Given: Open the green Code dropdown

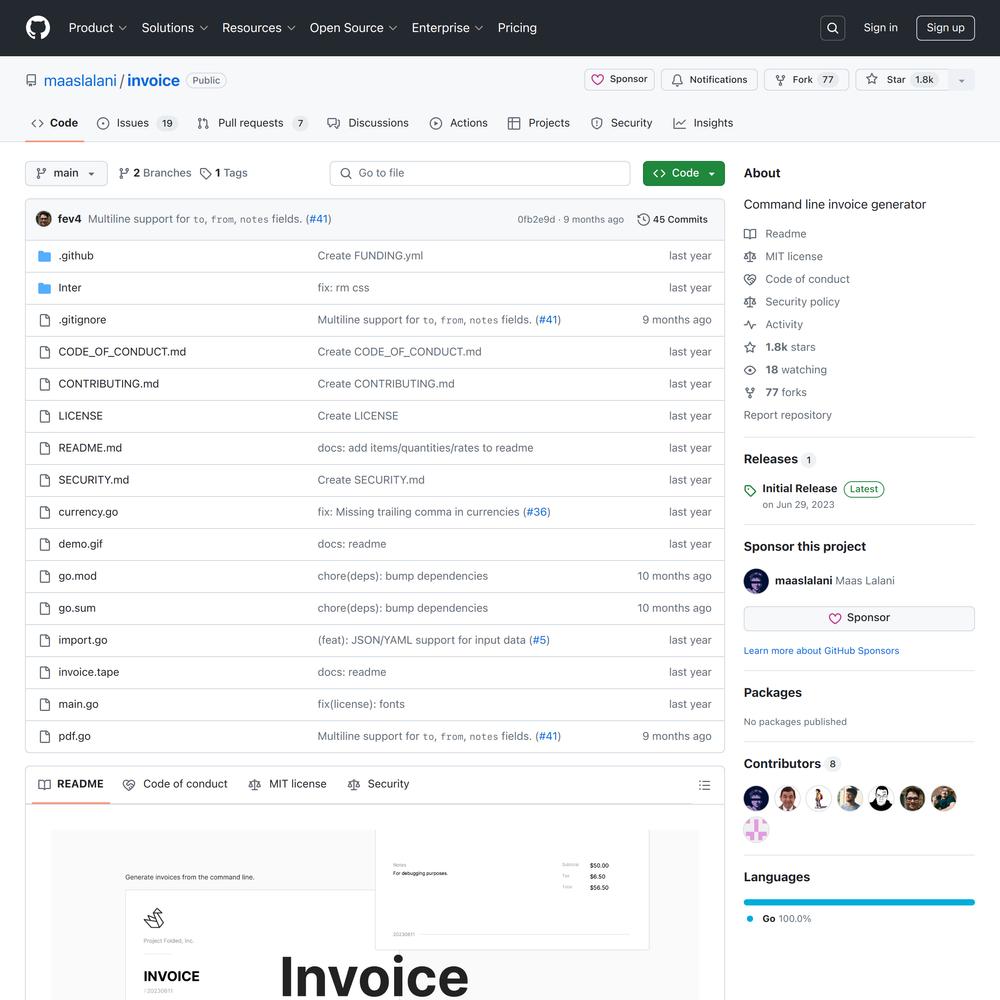Looking at the screenshot, I should [x=684, y=173].
